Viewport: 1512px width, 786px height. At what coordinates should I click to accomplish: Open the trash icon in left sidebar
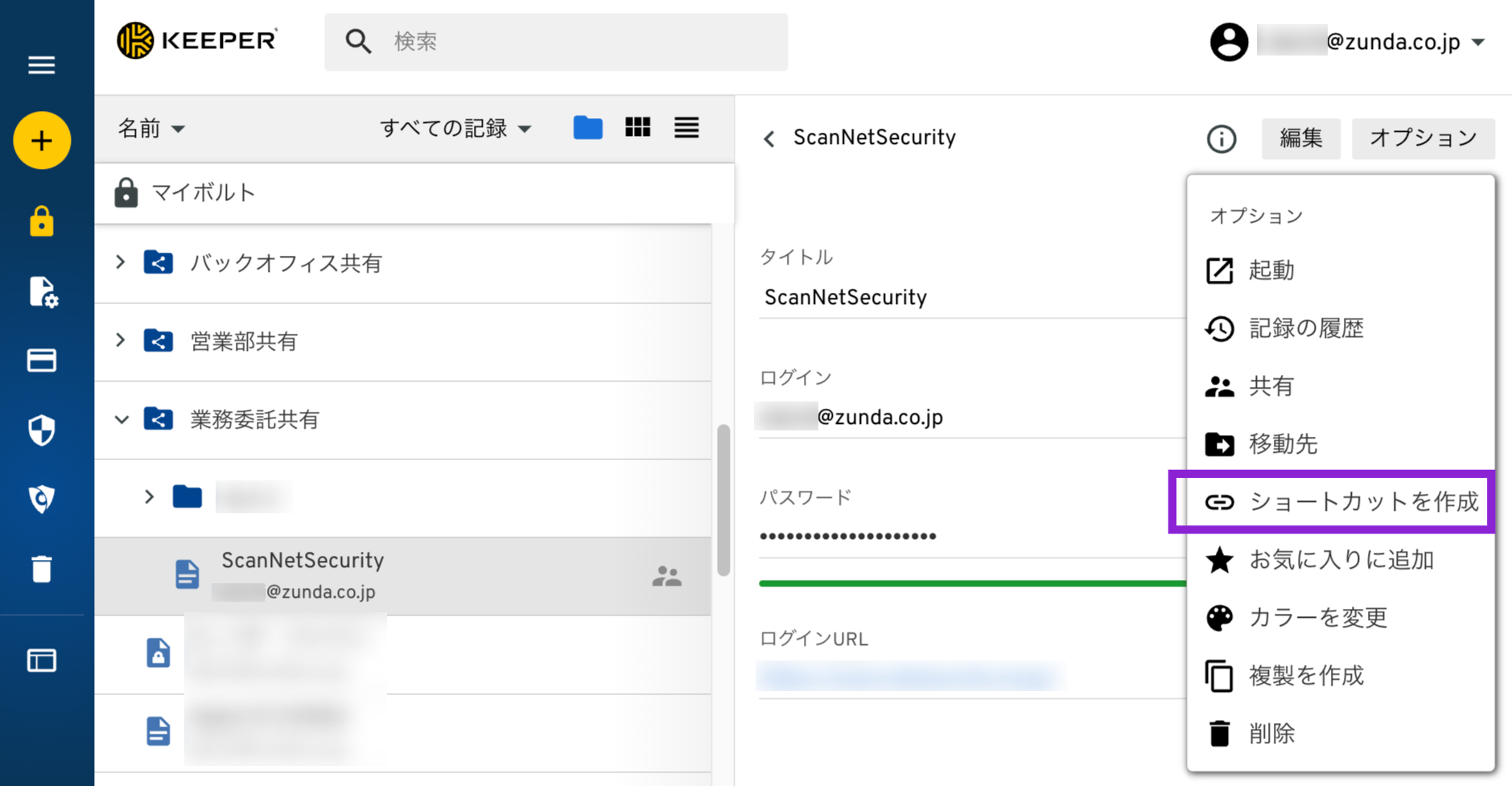pos(42,569)
